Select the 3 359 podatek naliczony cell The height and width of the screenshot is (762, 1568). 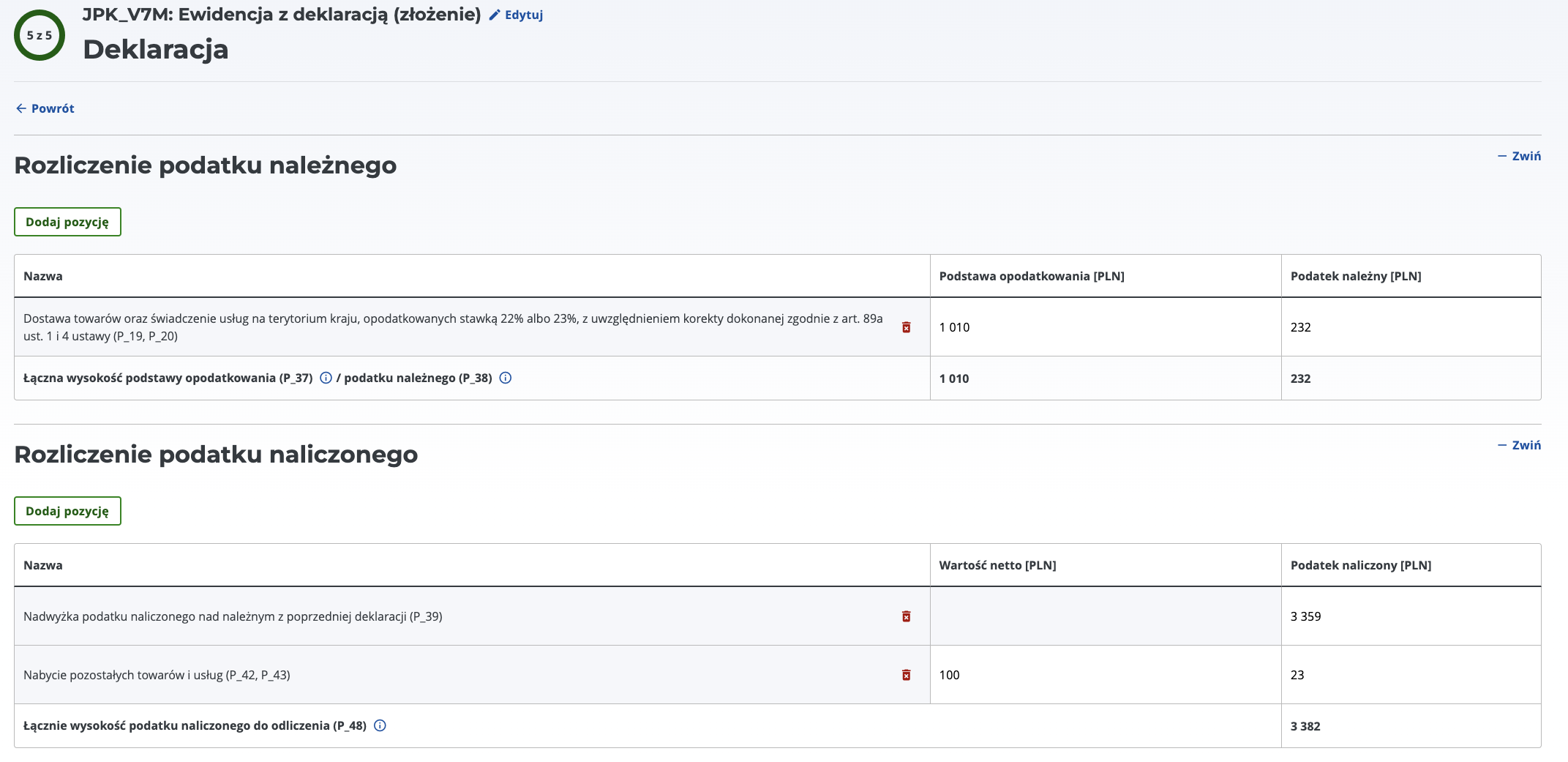pos(1411,616)
